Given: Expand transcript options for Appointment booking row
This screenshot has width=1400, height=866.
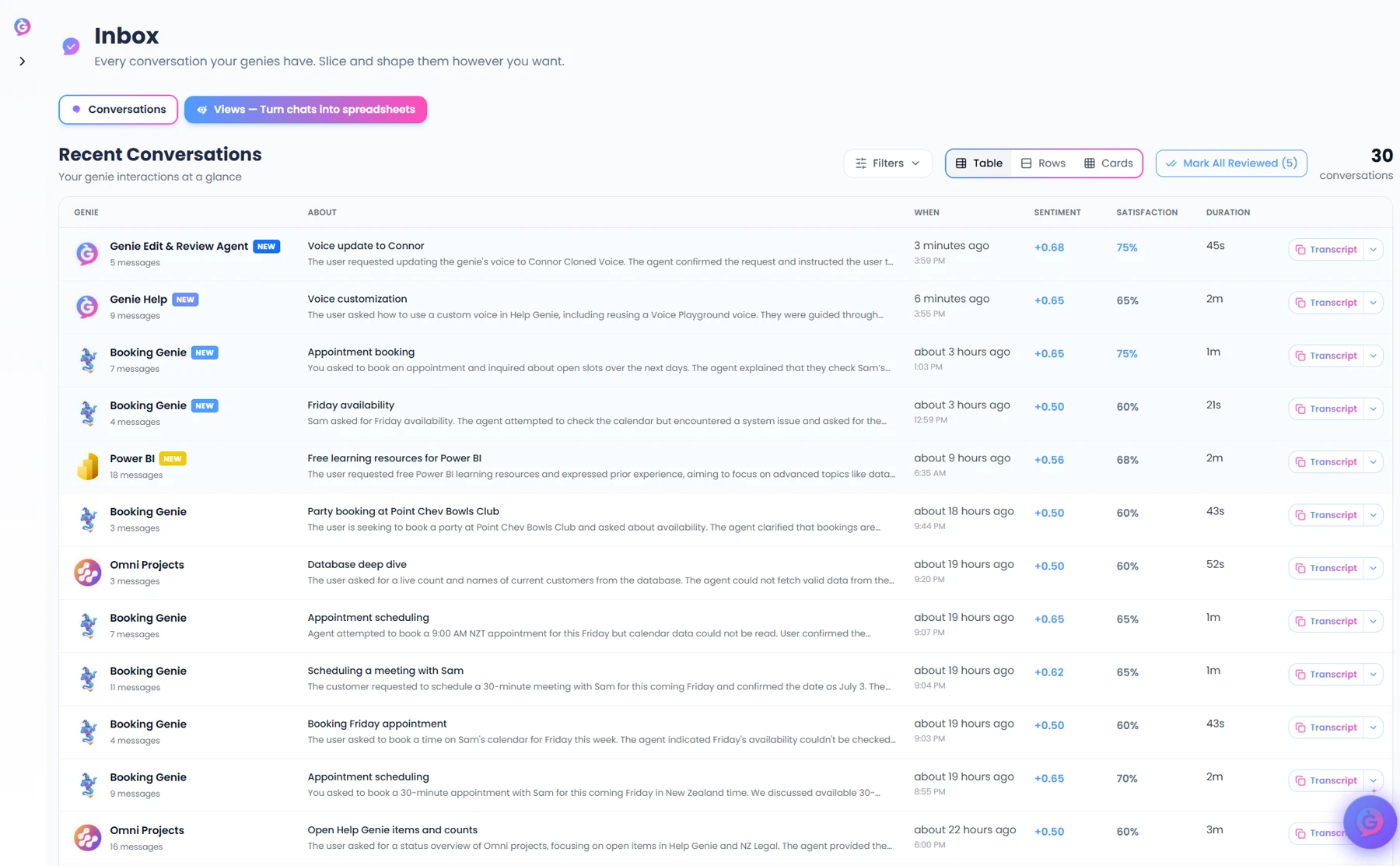Looking at the screenshot, I should (x=1374, y=356).
